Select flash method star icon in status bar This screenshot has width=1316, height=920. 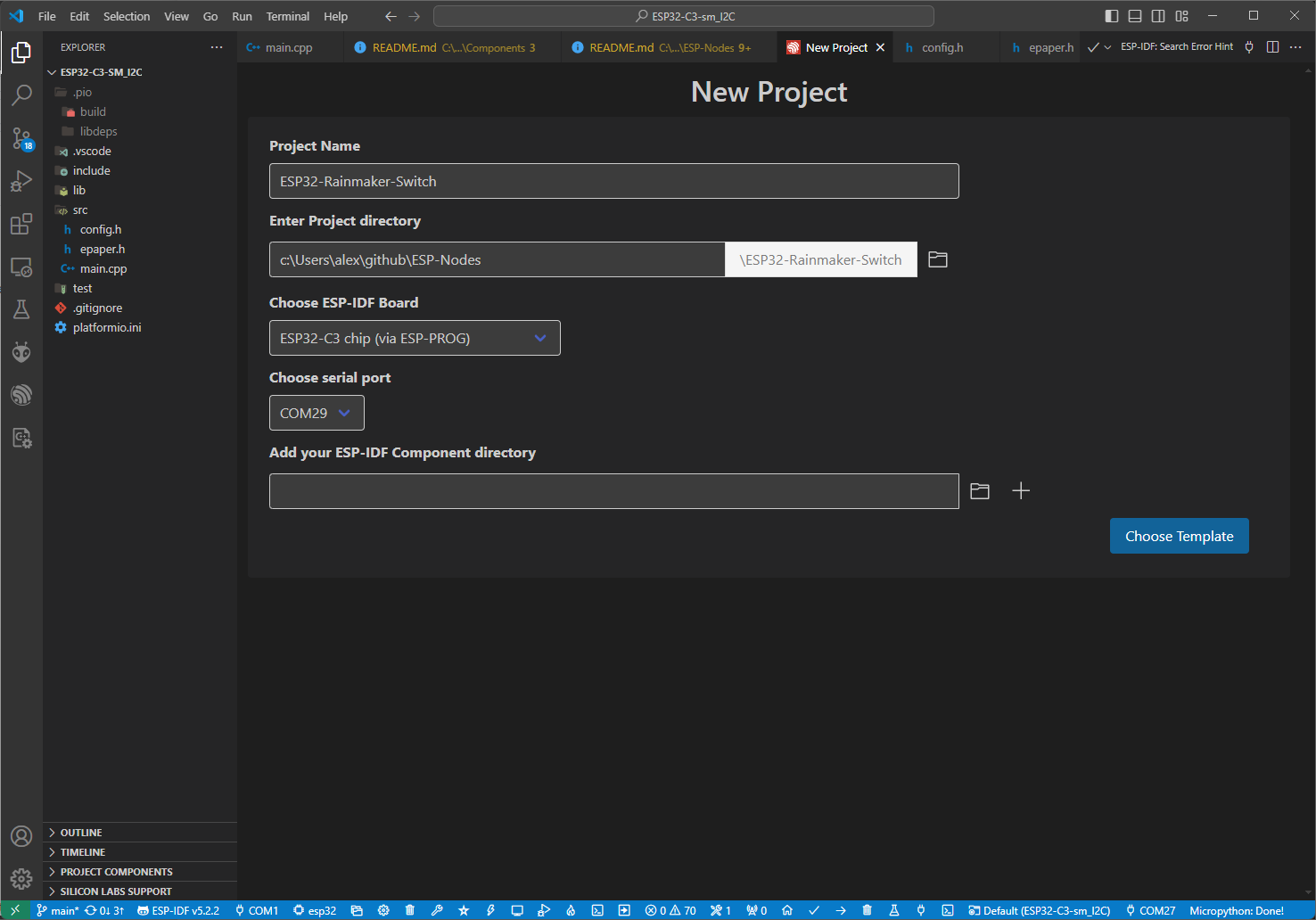464,910
